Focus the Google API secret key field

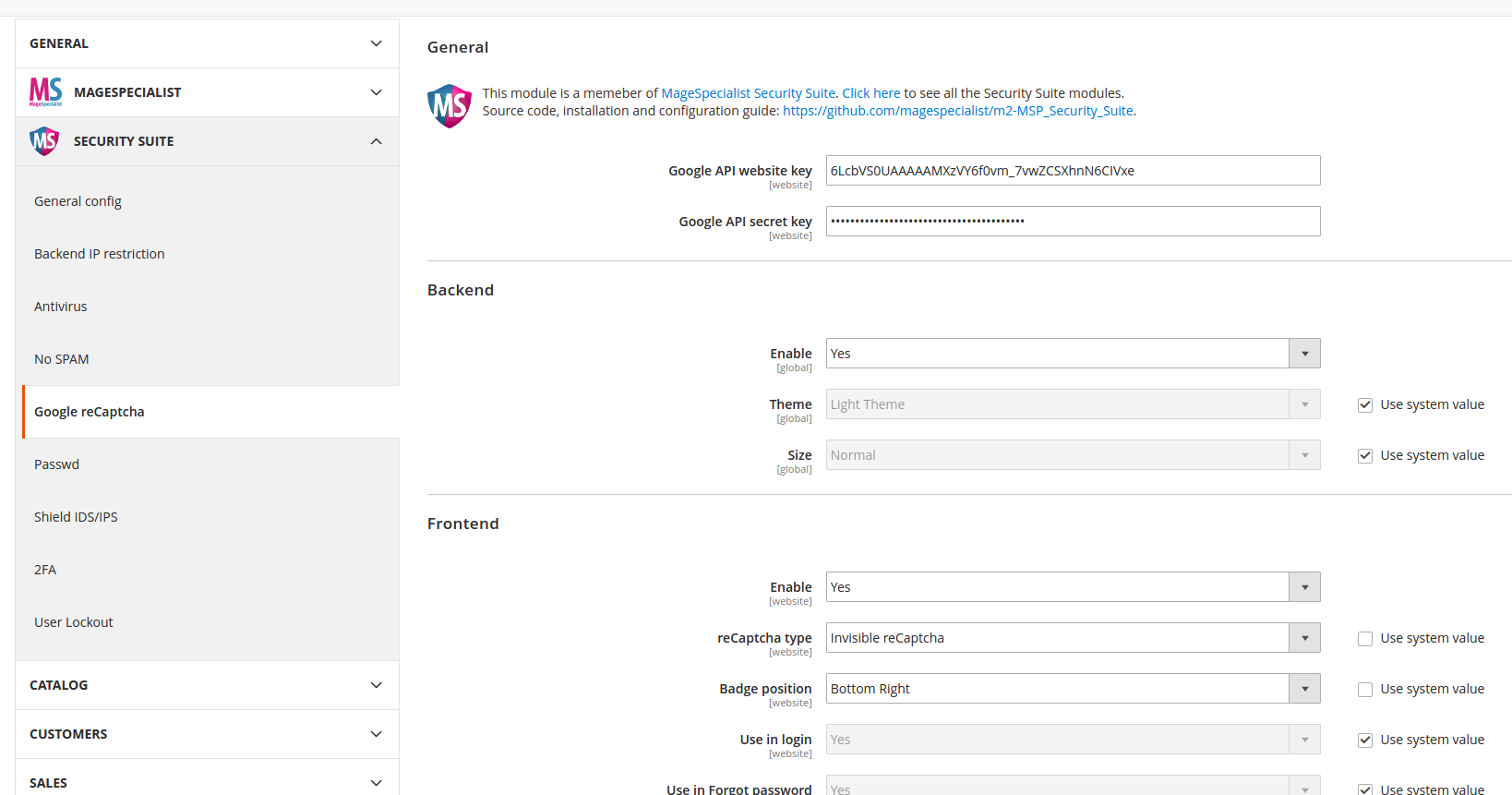pyautogui.click(x=1073, y=222)
